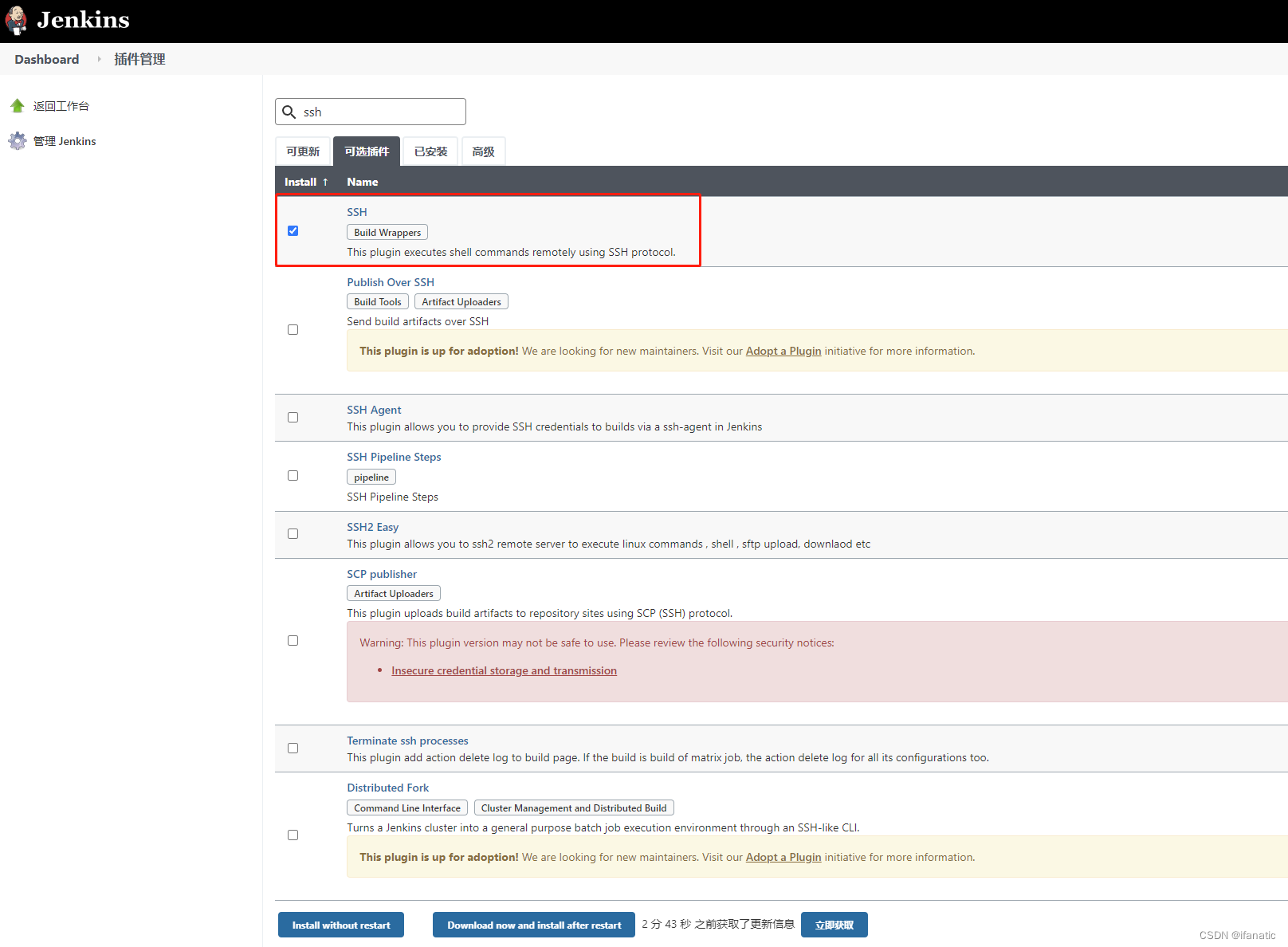The width and height of the screenshot is (1288, 947).
Task: Open the 已安装 tab
Action: pos(430,151)
